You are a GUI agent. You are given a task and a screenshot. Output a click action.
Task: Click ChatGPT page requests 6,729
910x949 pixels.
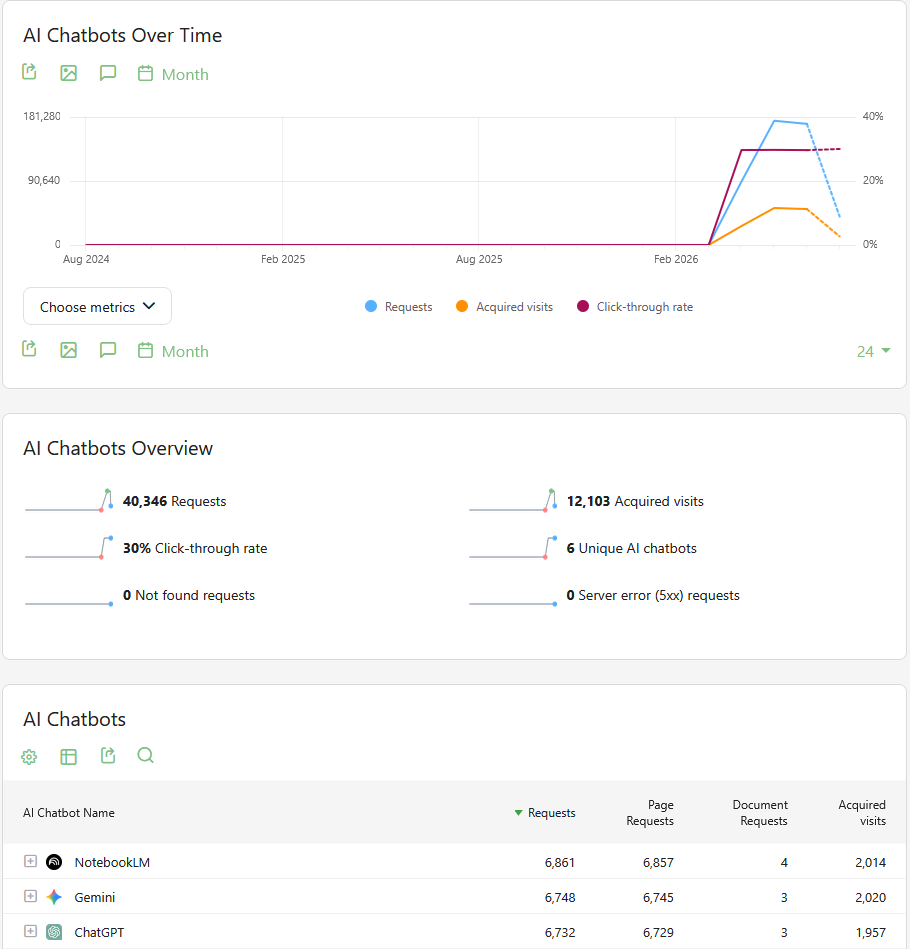[x=658, y=933]
